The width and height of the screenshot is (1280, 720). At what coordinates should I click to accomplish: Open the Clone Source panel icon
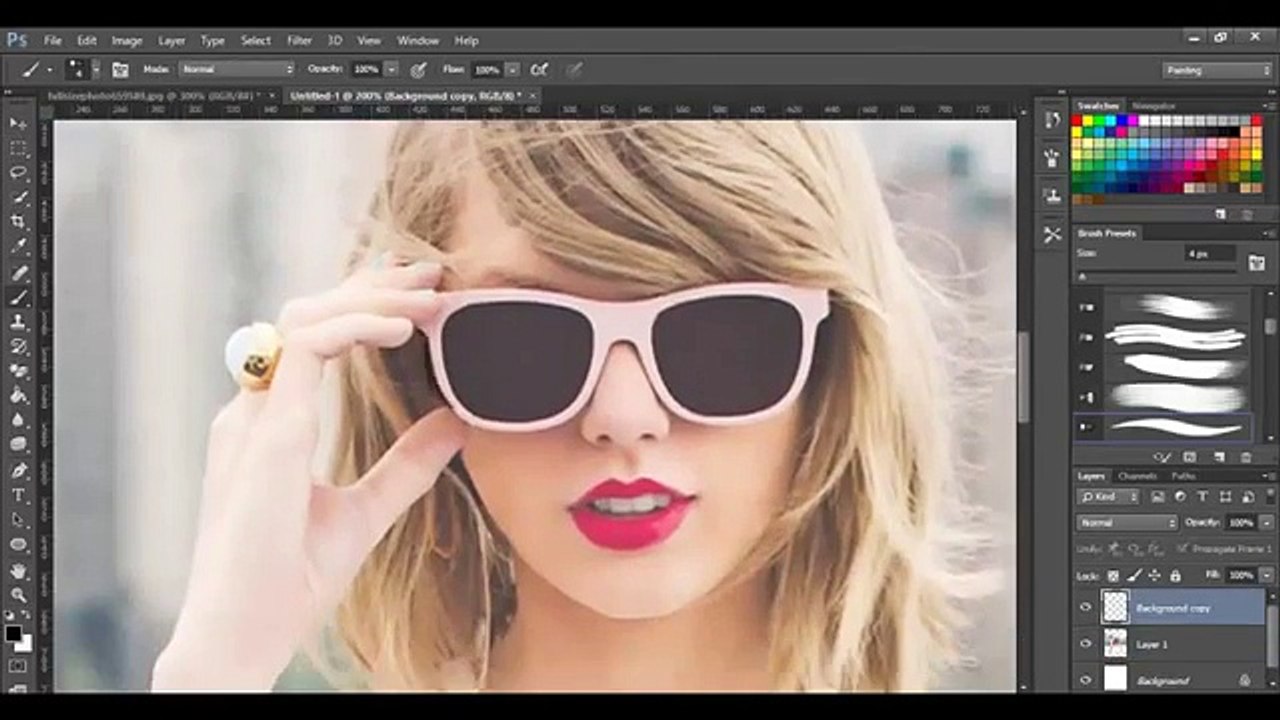click(1052, 196)
